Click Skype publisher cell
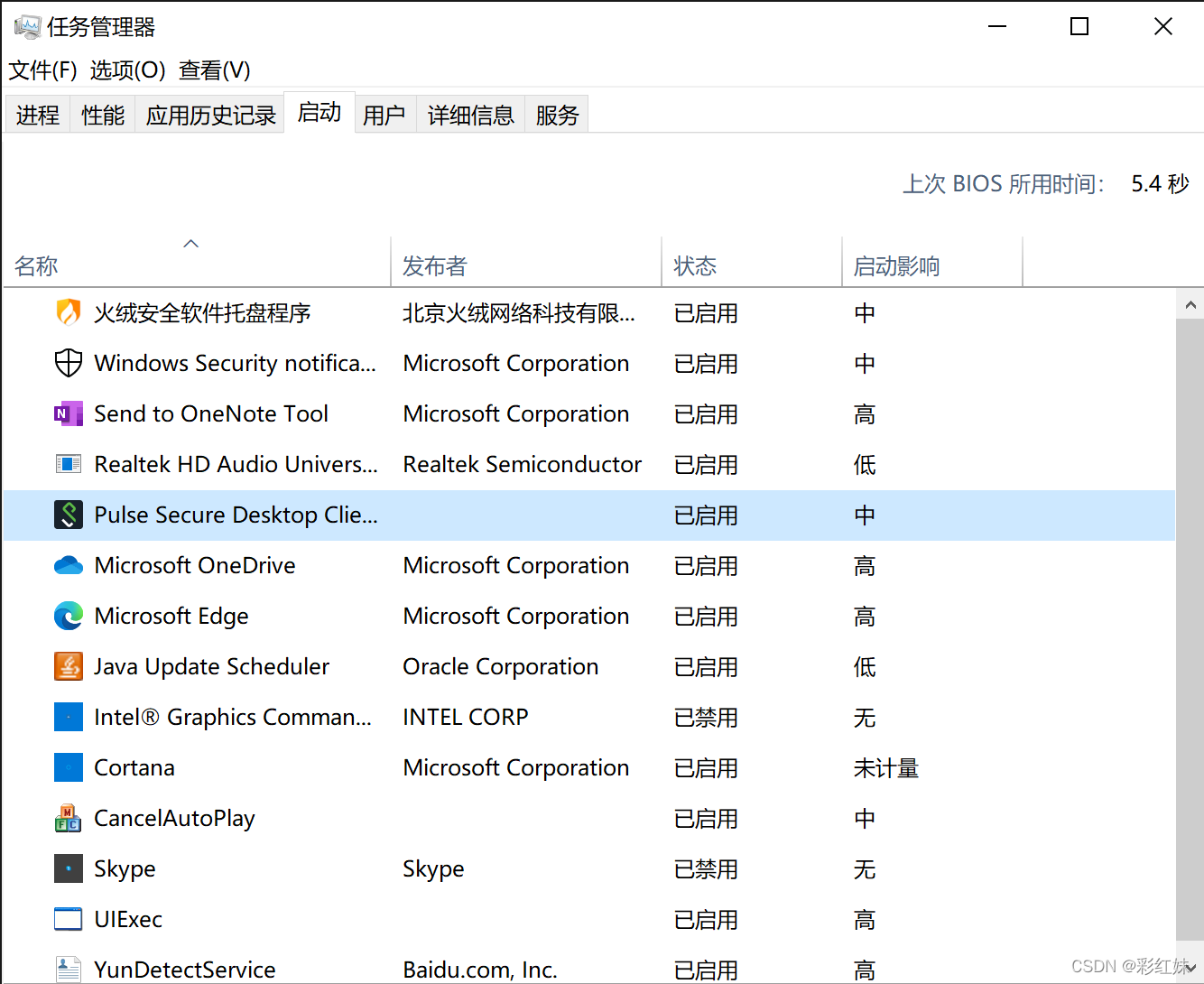 433,868
